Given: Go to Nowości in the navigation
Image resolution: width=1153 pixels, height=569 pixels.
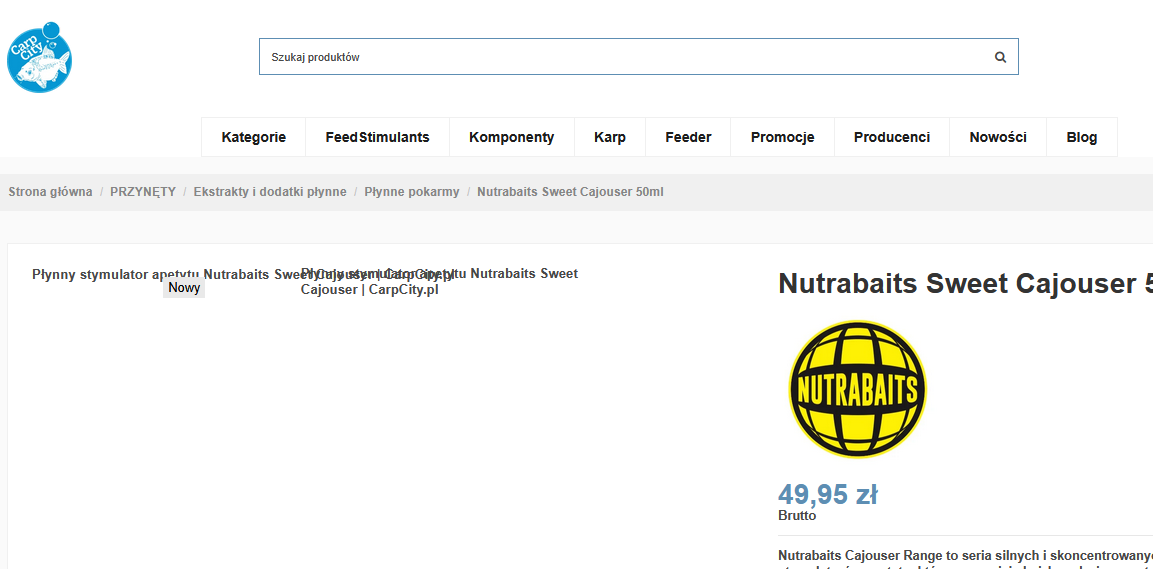Looking at the screenshot, I should point(998,137).
